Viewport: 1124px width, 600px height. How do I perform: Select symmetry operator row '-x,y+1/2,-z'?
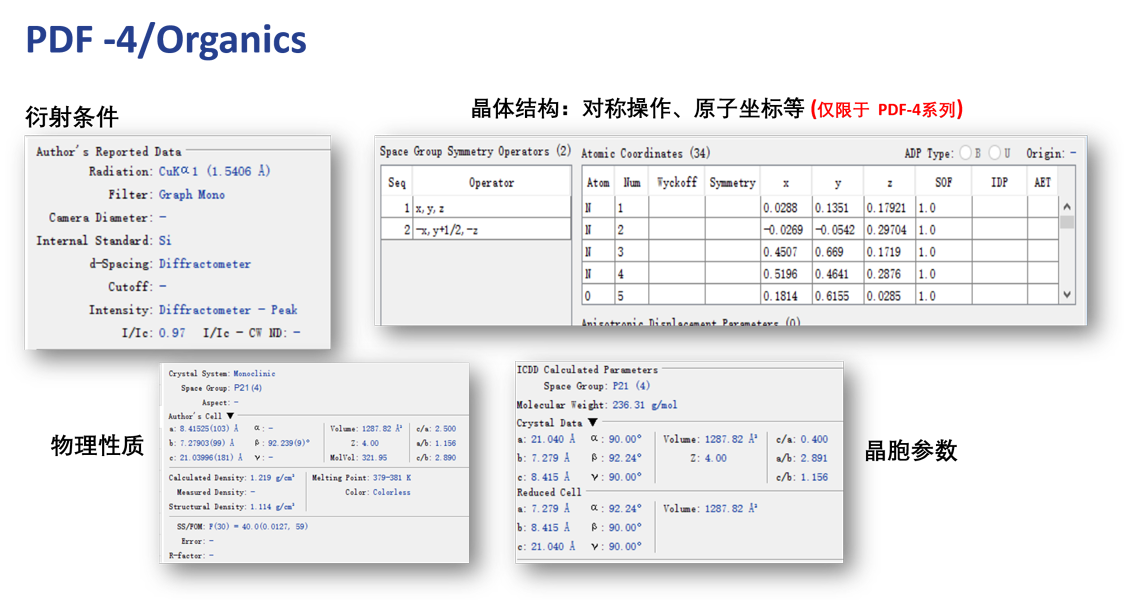(x=476, y=230)
